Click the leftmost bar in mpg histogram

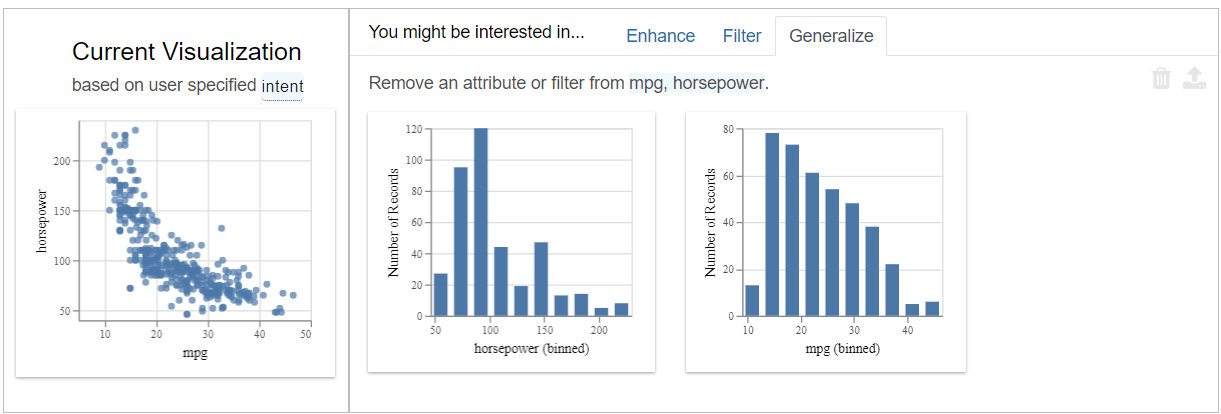pos(752,301)
